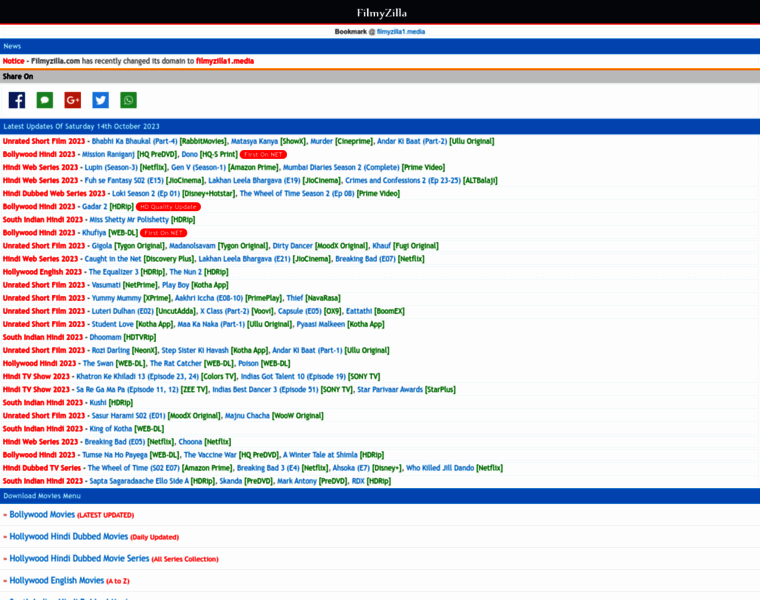Open Play Boy link
Viewport: 760px width, 600px height.
pyautogui.click(x=175, y=285)
